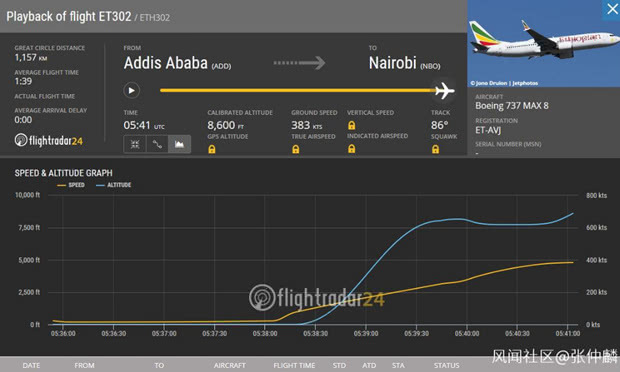Screen dimensions: 620x372
Task: Click the 05:39:00 point on graph timeline
Action: [366, 333]
